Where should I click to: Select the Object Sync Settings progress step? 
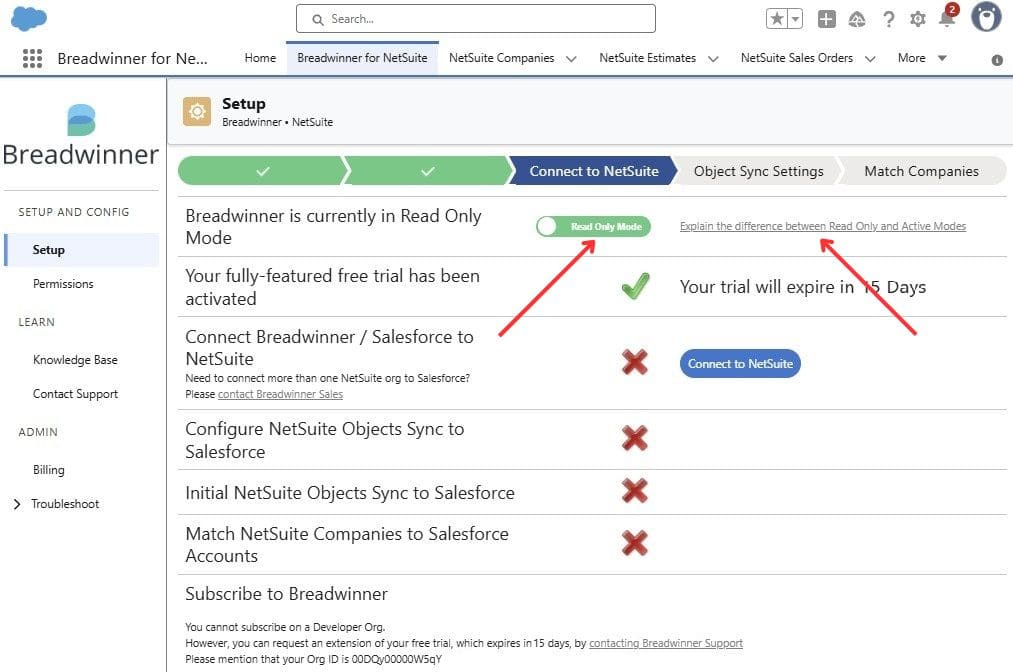pyautogui.click(x=758, y=171)
